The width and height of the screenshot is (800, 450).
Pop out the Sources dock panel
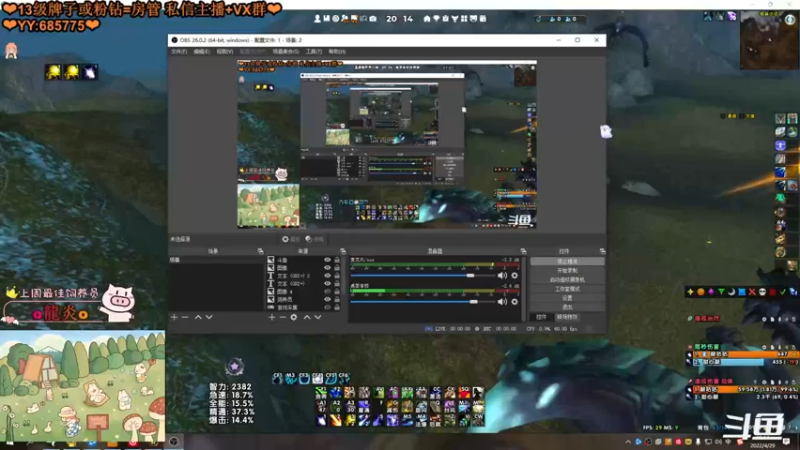343,251
